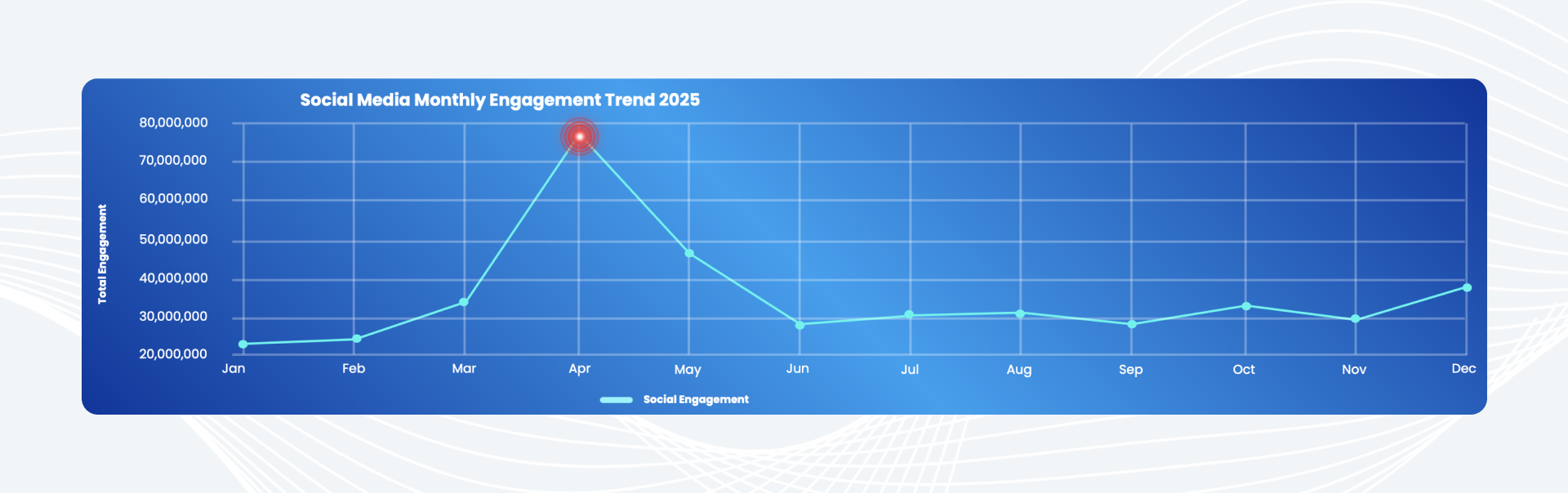
Task: Click the 50,000,000 axis label
Action: point(173,239)
